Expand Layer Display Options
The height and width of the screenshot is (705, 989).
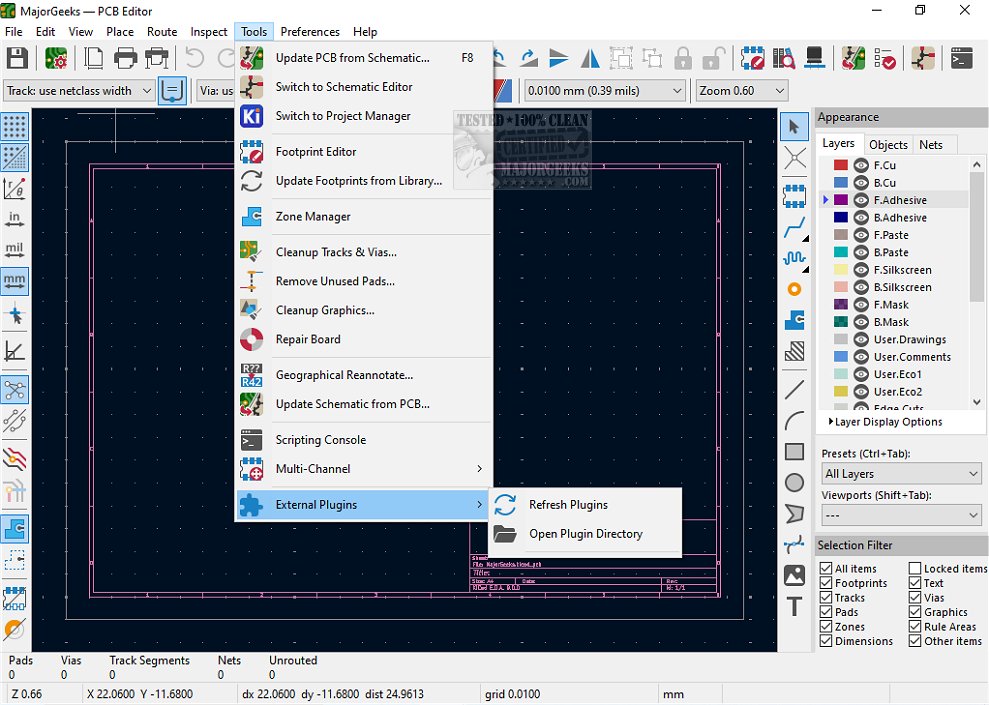pos(885,422)
